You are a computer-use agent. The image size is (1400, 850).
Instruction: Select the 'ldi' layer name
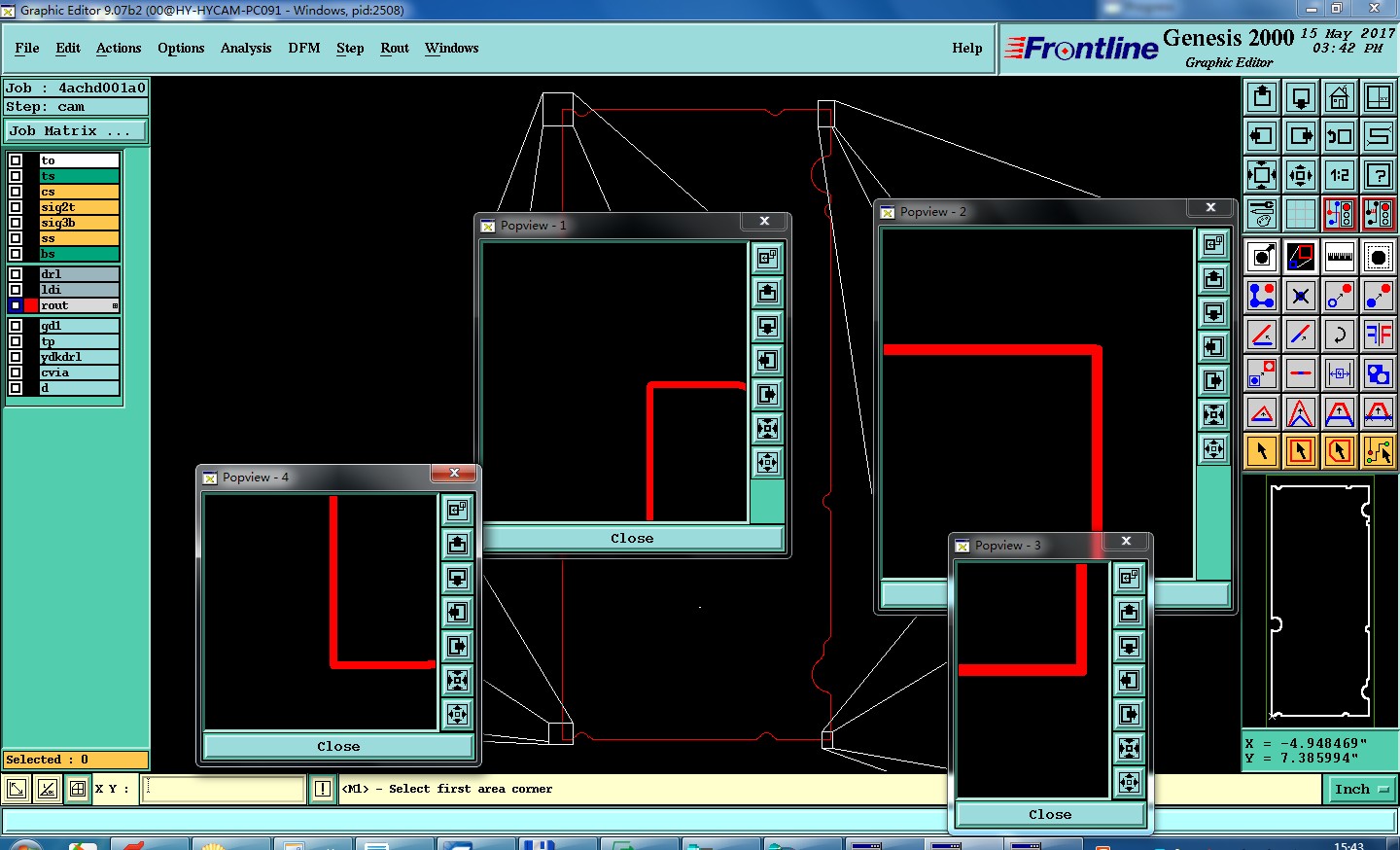(80, 290)
